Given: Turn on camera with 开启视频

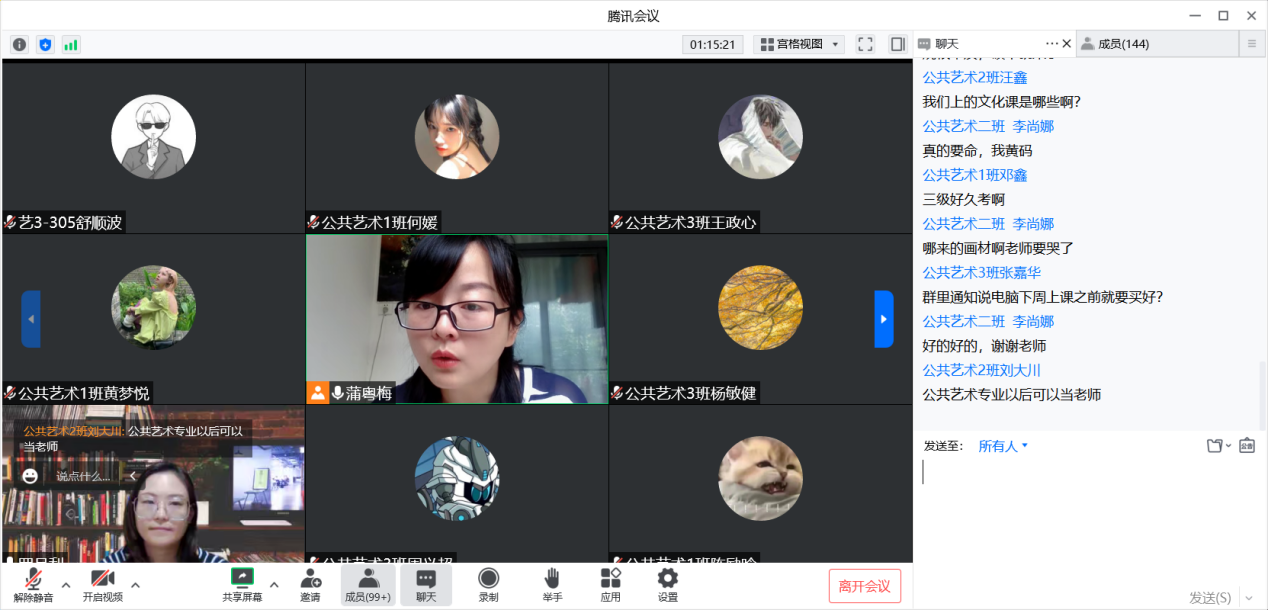Looking at the screenshot, I should (x=102, y=585).
